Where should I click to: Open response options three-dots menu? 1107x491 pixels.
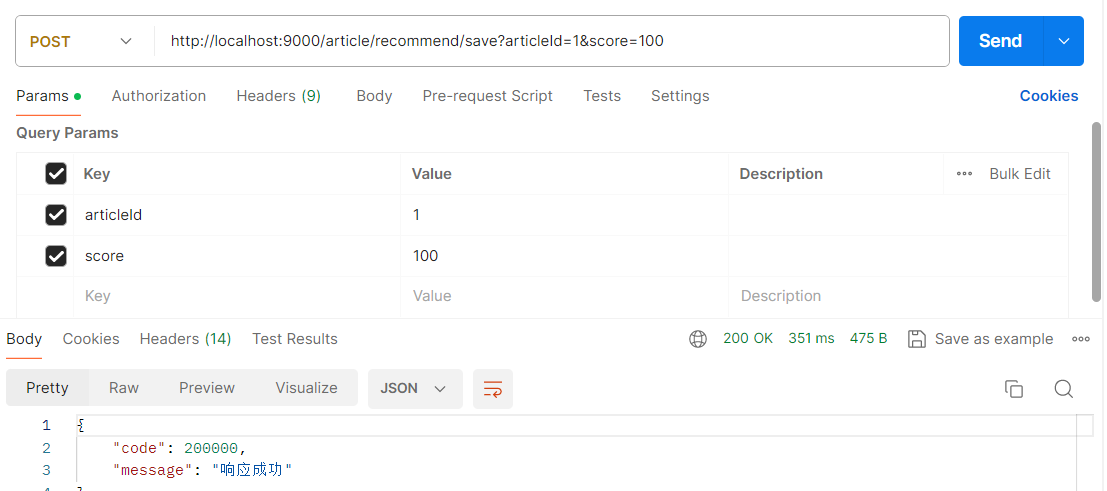pos(1081,339)
